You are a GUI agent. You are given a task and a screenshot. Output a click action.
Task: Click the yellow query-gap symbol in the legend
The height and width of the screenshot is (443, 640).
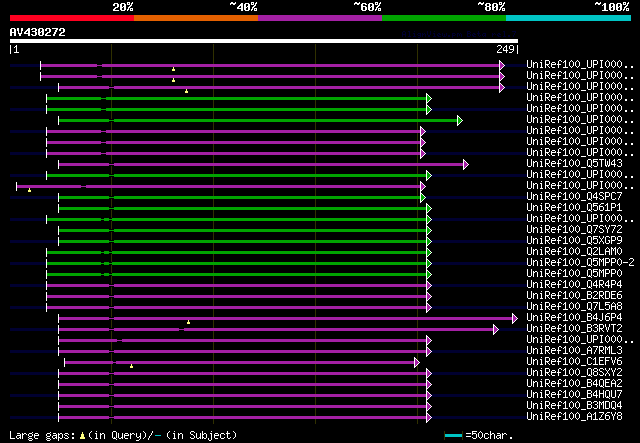pos(82,436)
